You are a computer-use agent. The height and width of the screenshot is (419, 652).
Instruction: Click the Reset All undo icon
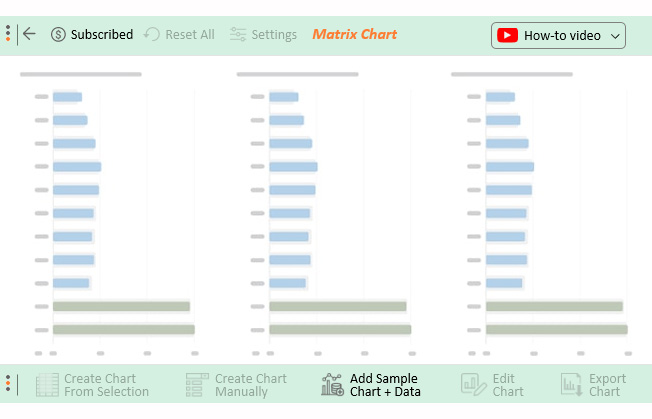[152, 35]
